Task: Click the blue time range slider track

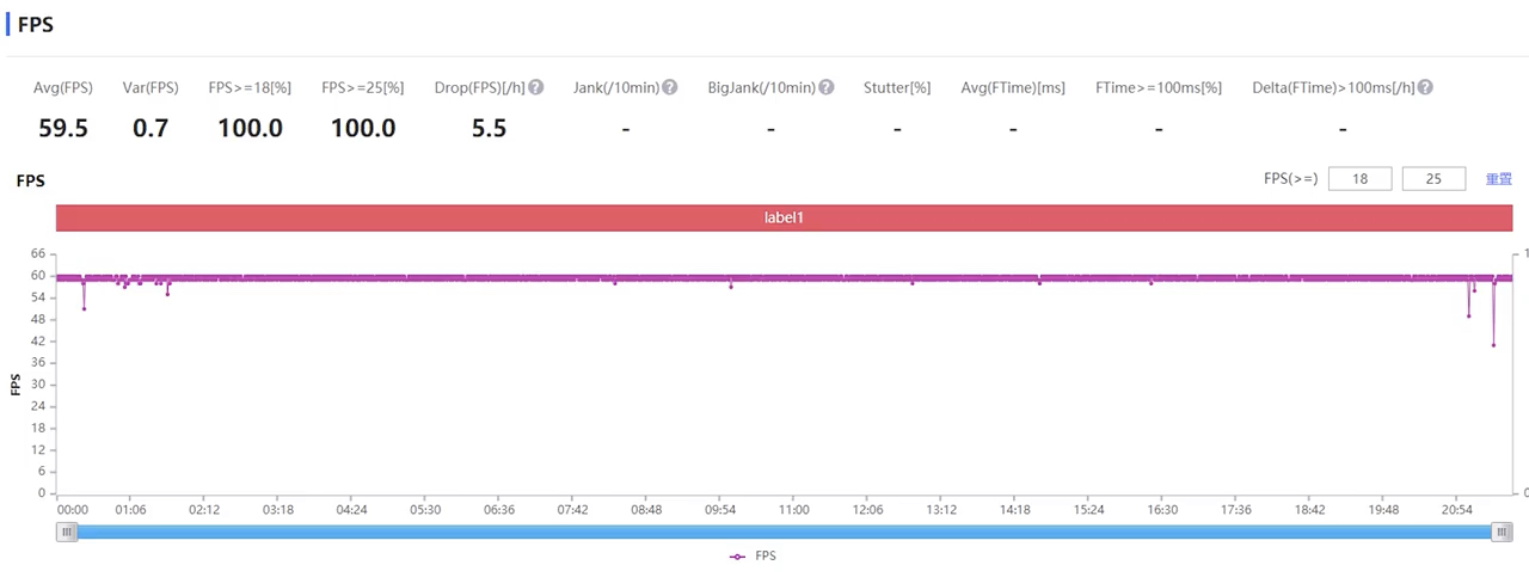Action: coord(784,532)
